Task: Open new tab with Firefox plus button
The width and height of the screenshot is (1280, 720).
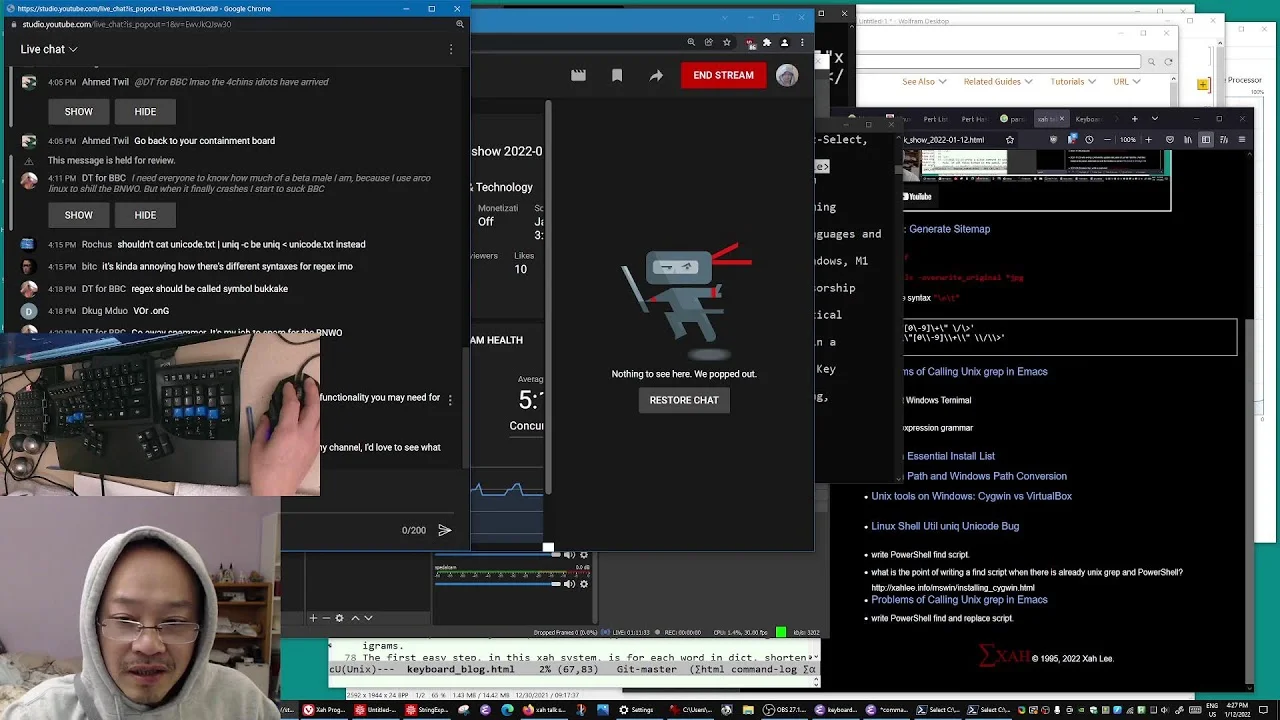Action: pyautogui.click(x=1135, y=119)
